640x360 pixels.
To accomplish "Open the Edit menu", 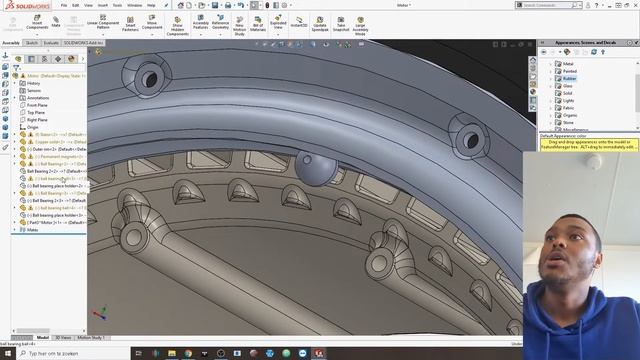I will pyautogui.click(x=76, y=5).
